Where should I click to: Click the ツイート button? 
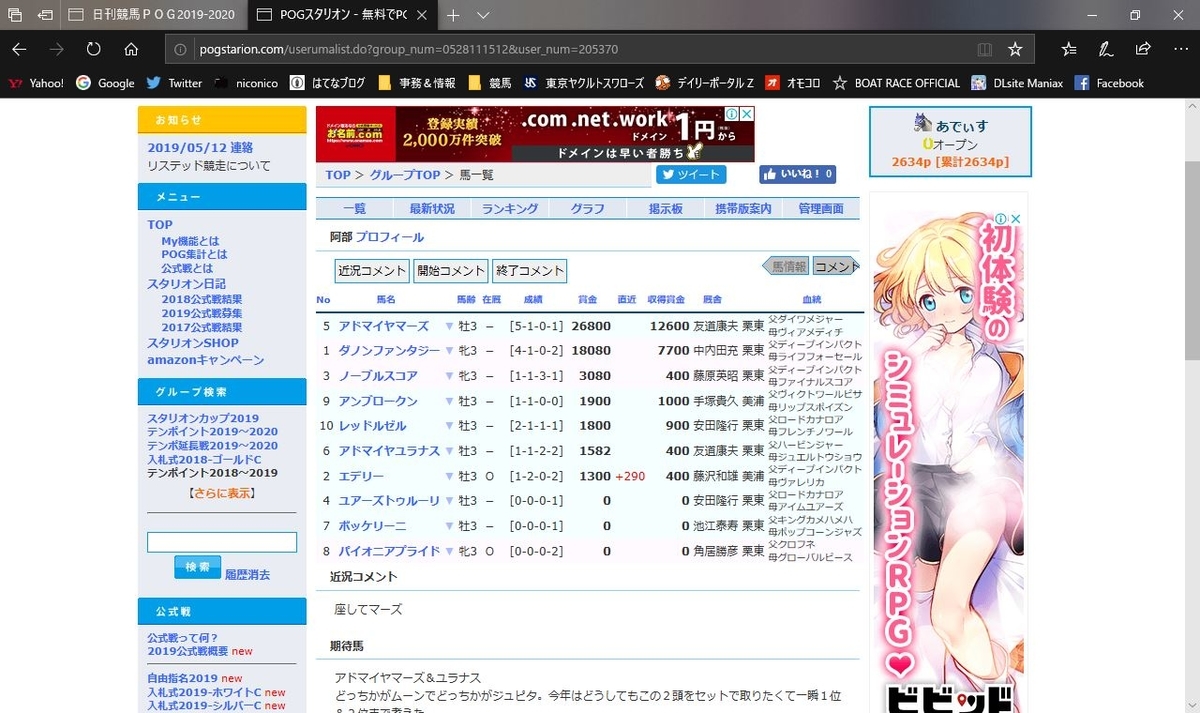click(x=690, y=174)
